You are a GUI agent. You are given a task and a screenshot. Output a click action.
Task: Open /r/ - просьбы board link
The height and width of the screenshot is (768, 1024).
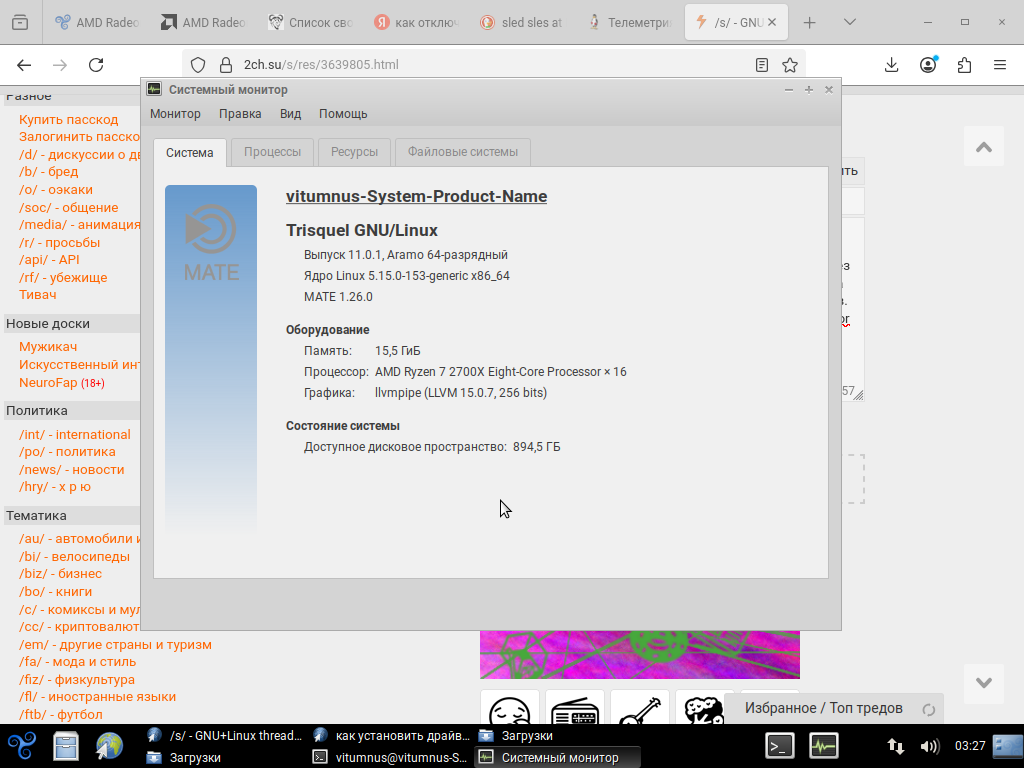(59, 242)
